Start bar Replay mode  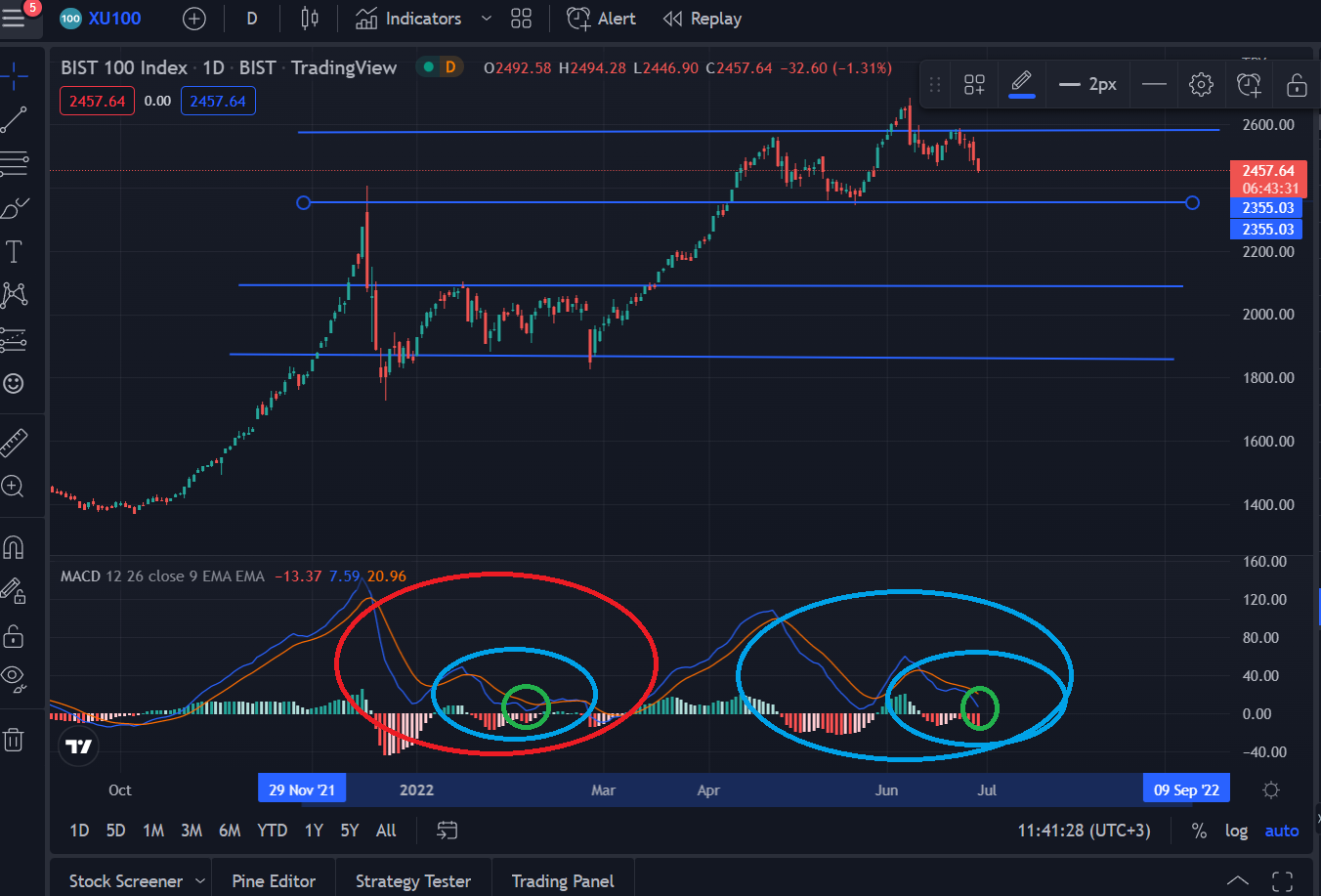(702, 19)
